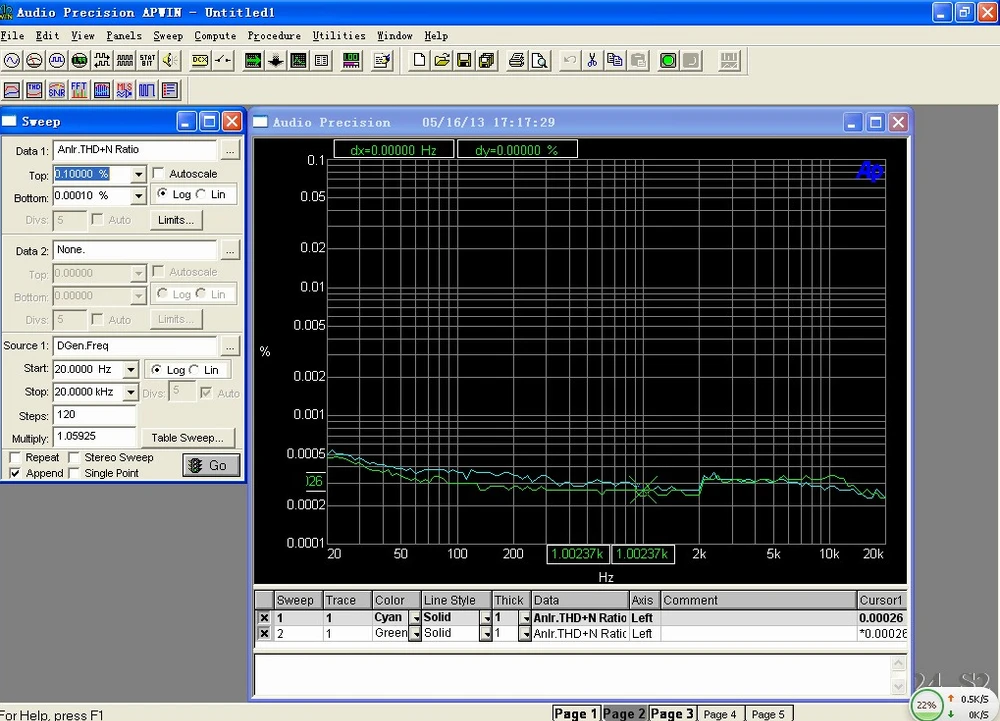The image size is (1000, 721).
Task: Open the Green color dropdown for sweep 2
Action: click(415, 634)
